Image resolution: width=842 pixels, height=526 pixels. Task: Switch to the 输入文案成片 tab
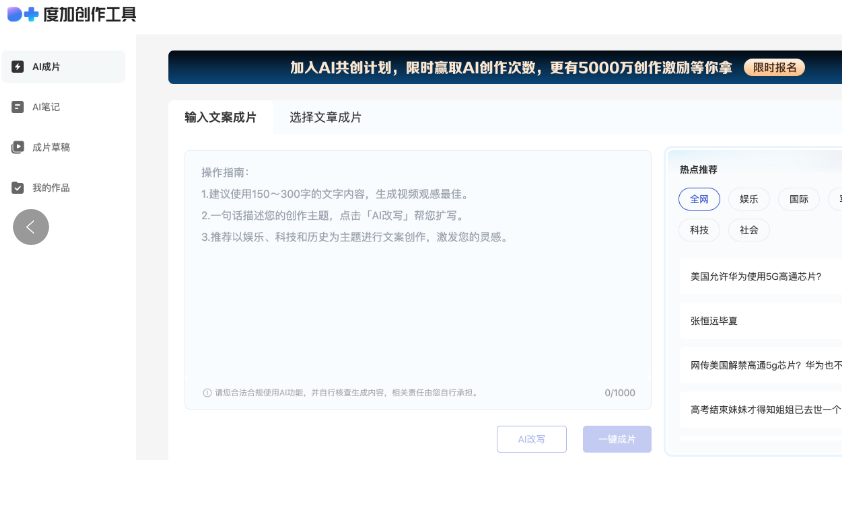coord(221,117)
